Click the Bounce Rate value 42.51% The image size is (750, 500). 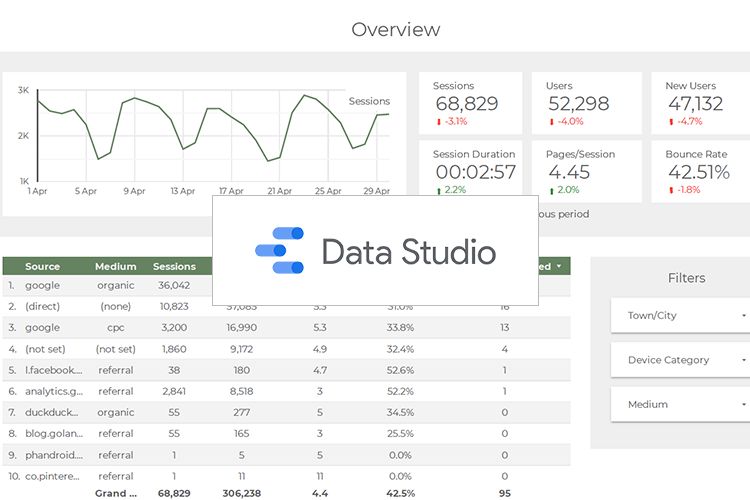pos(699,172)
